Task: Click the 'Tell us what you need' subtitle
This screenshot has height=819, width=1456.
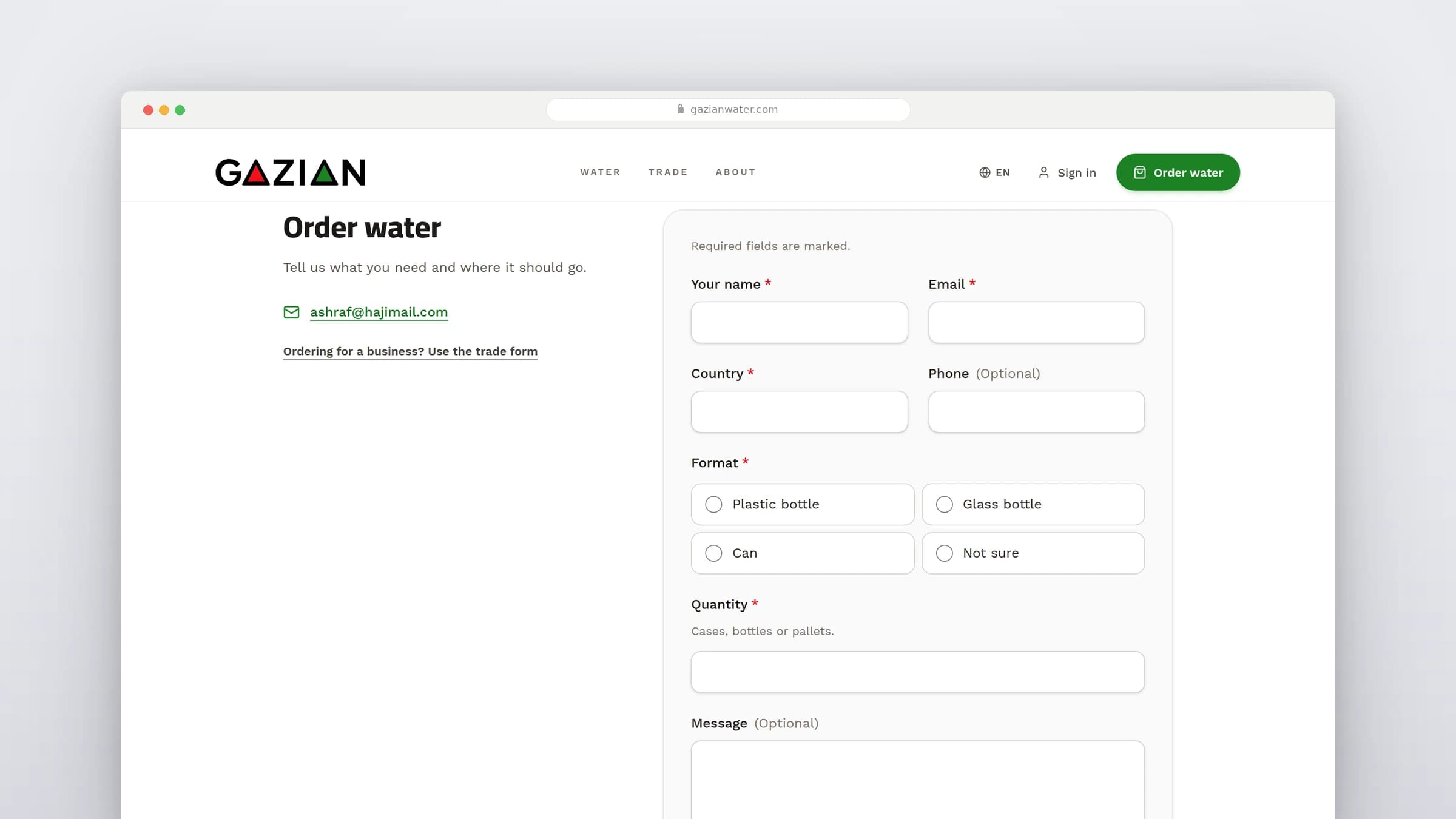Action: [x=435, y=268]
